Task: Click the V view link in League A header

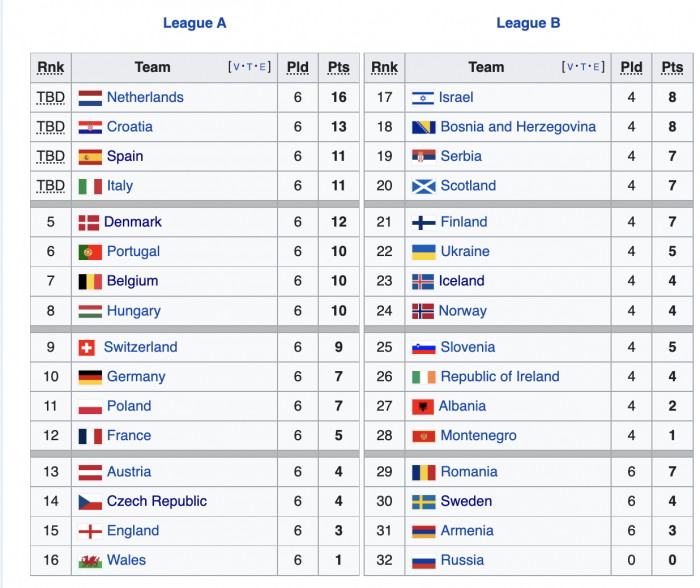Action: pos(236,67)
